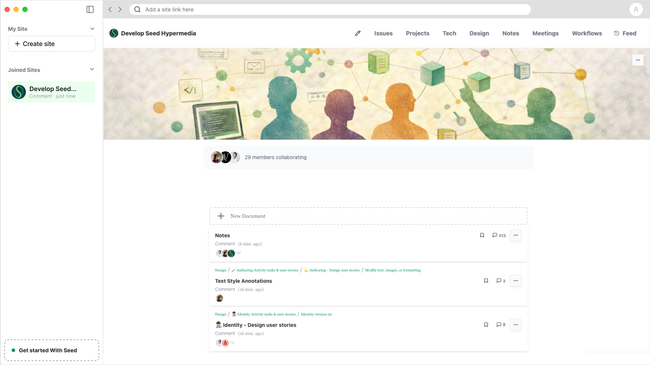This screenshot has height=365, width=650.
Task: Go back with the left arrow
Action: click(110, 9)
